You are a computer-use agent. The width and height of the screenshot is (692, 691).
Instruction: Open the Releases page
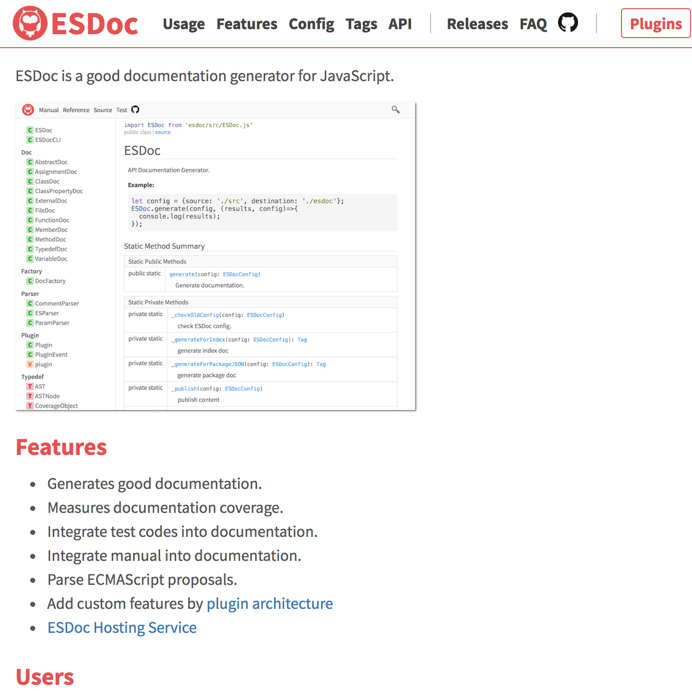coord(477,24)
